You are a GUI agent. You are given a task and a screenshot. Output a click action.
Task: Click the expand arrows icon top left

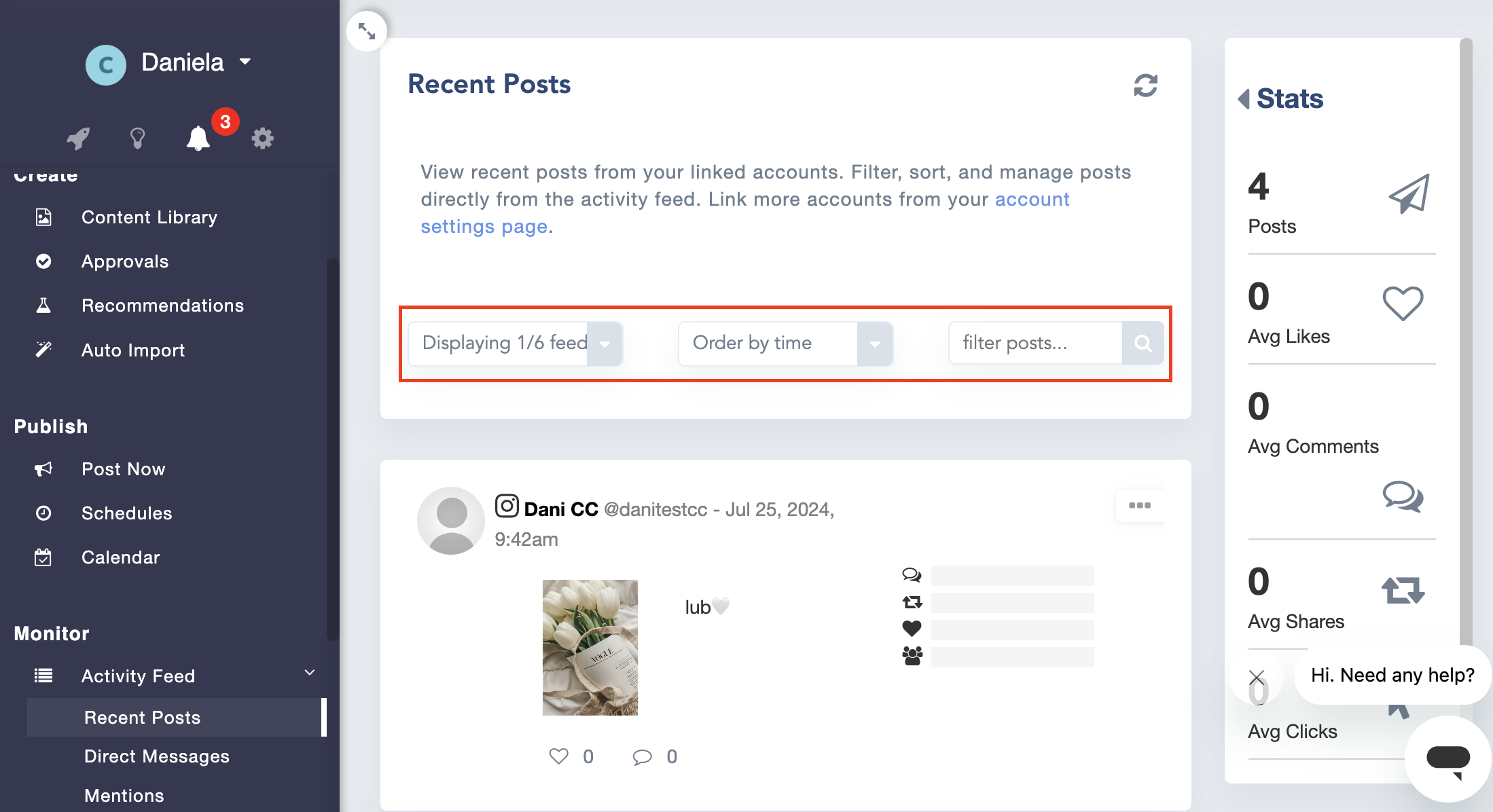click(367, 31)
